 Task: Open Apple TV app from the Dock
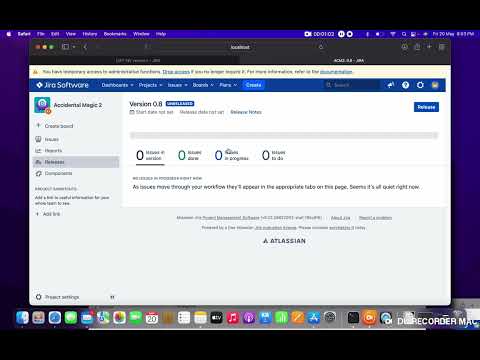[216, 318]
